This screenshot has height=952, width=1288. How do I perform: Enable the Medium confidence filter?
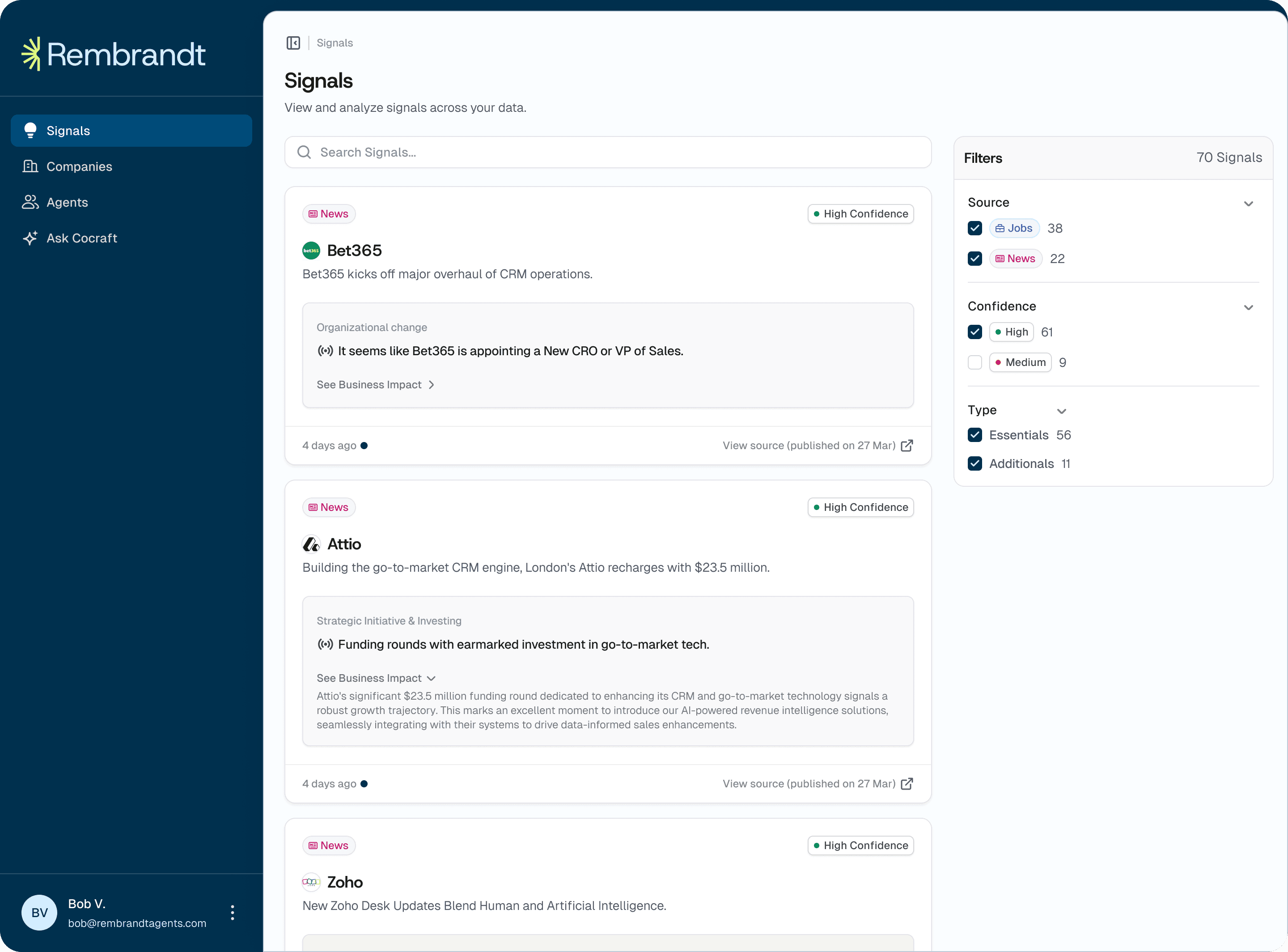point(975,362)
